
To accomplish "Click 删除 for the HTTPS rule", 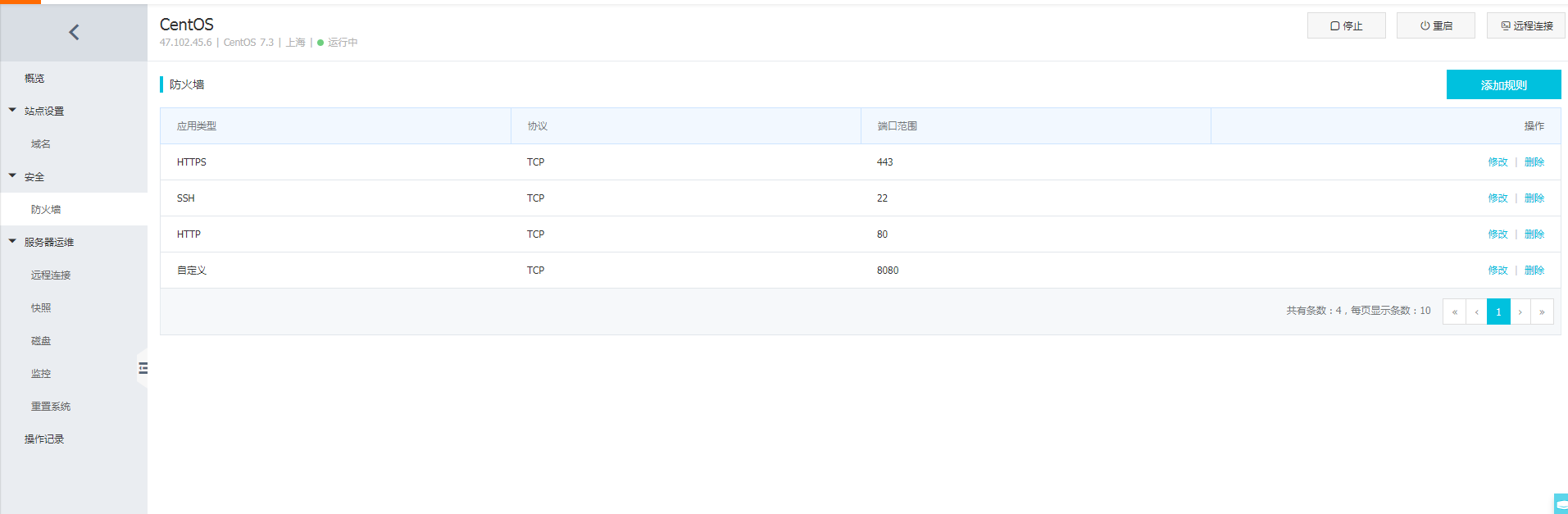I will (x=1534, y=162).
